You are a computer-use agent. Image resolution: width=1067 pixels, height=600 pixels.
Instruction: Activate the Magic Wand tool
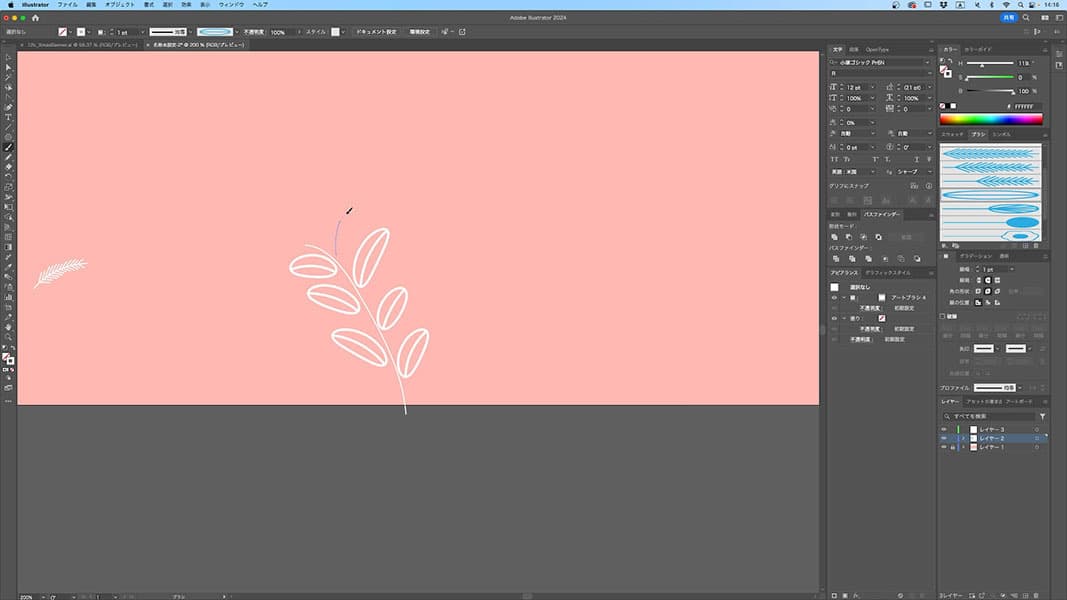pos(8,77)
